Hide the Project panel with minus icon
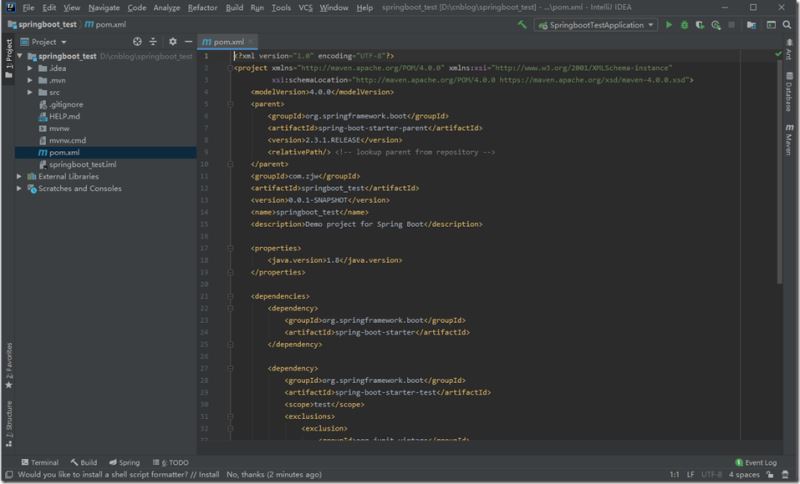 point(188,42)
